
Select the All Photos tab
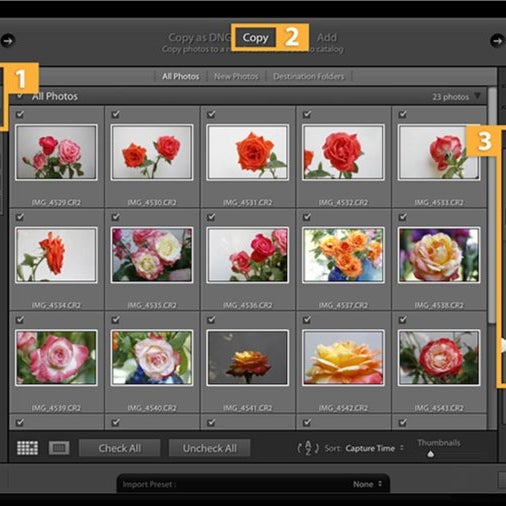pyautogui.click(x=180, y=76)
